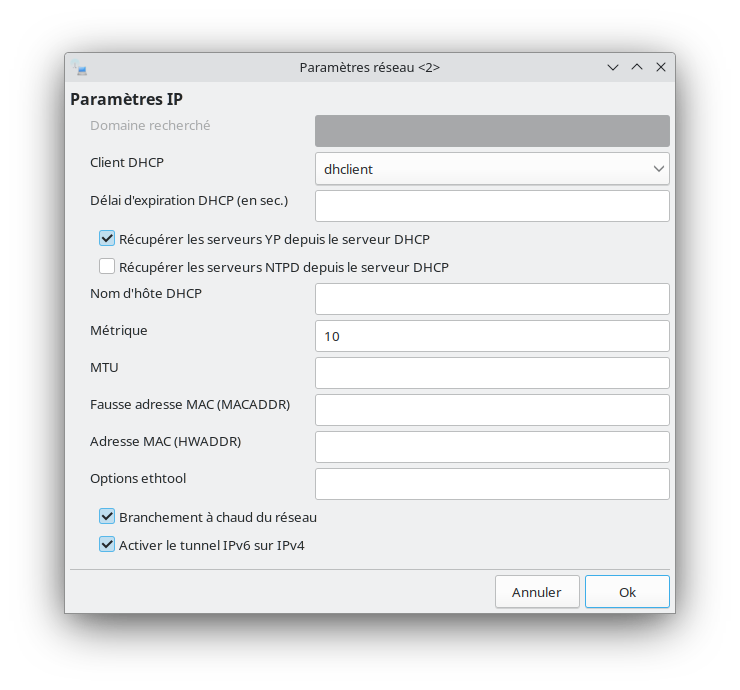The width and height of the screenshot is (740, 690).
Task: Disable Activer le tunnel IPv6 sur IPv4
Action: 107,544
